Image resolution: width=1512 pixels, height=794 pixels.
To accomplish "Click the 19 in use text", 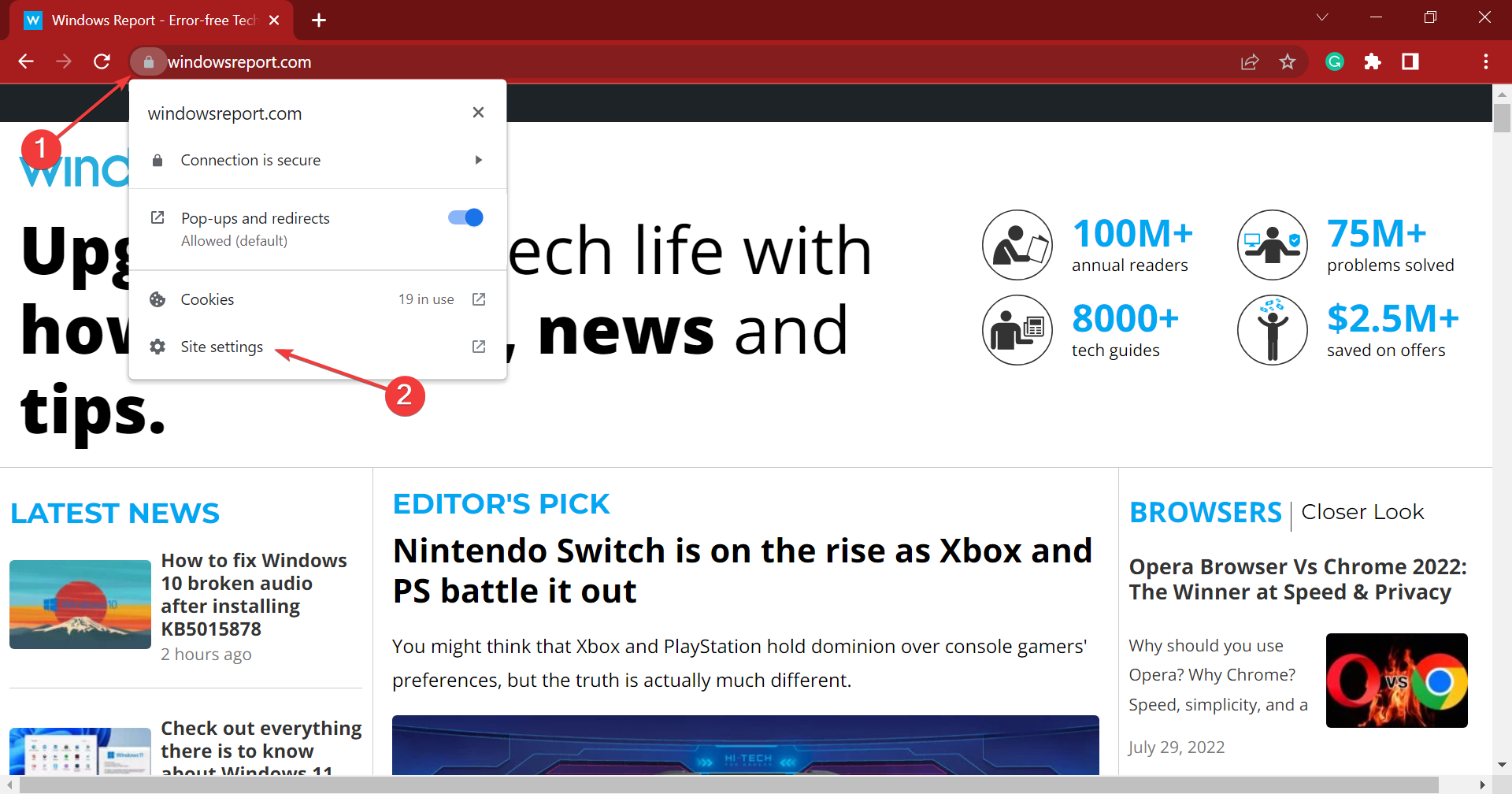I will (426, 299).
